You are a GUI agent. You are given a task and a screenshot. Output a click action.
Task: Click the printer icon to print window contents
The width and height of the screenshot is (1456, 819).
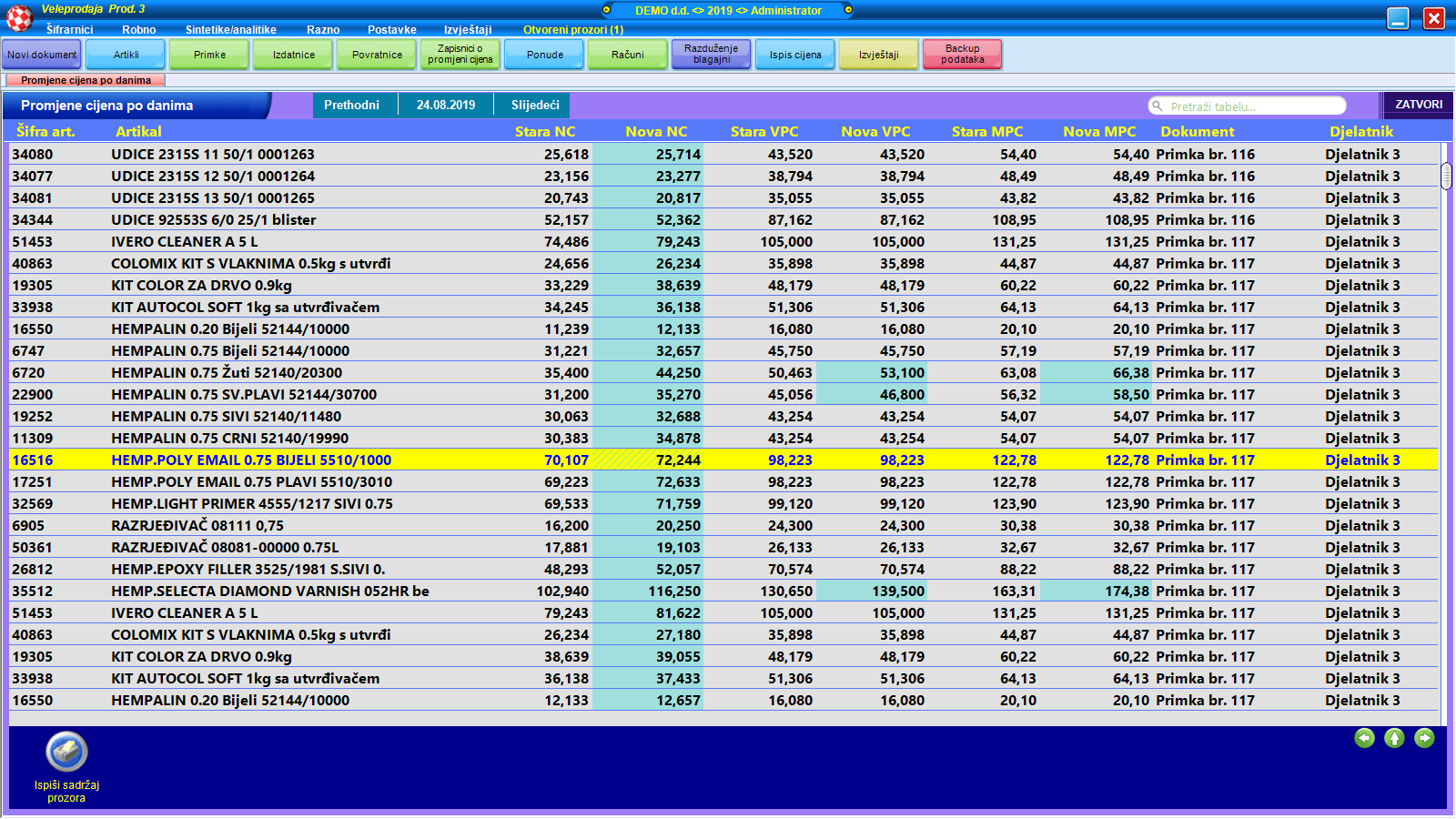[x=66, y=752]
